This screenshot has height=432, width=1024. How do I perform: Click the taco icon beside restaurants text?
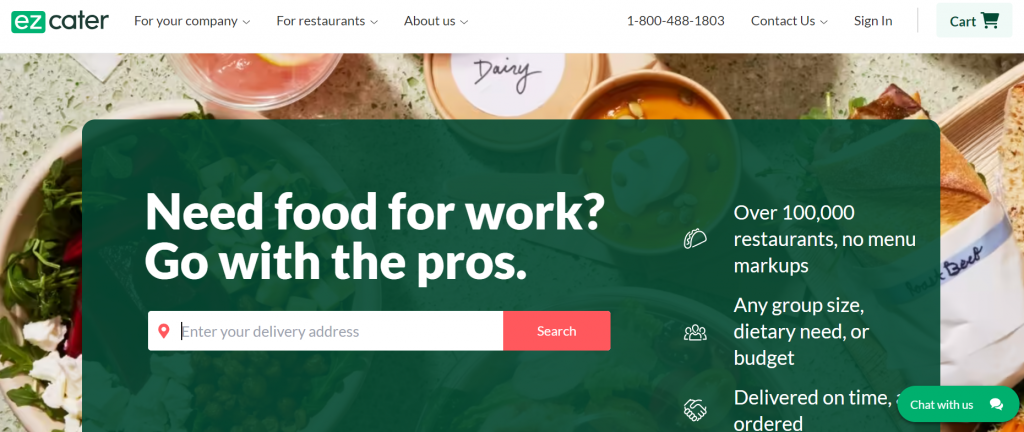point(695,239)
